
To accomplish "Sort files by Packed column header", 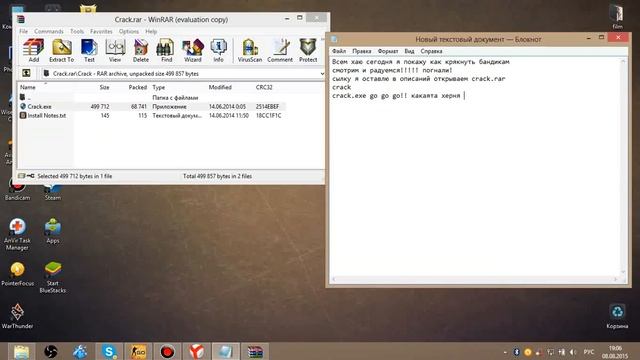I will pos(138,87).
